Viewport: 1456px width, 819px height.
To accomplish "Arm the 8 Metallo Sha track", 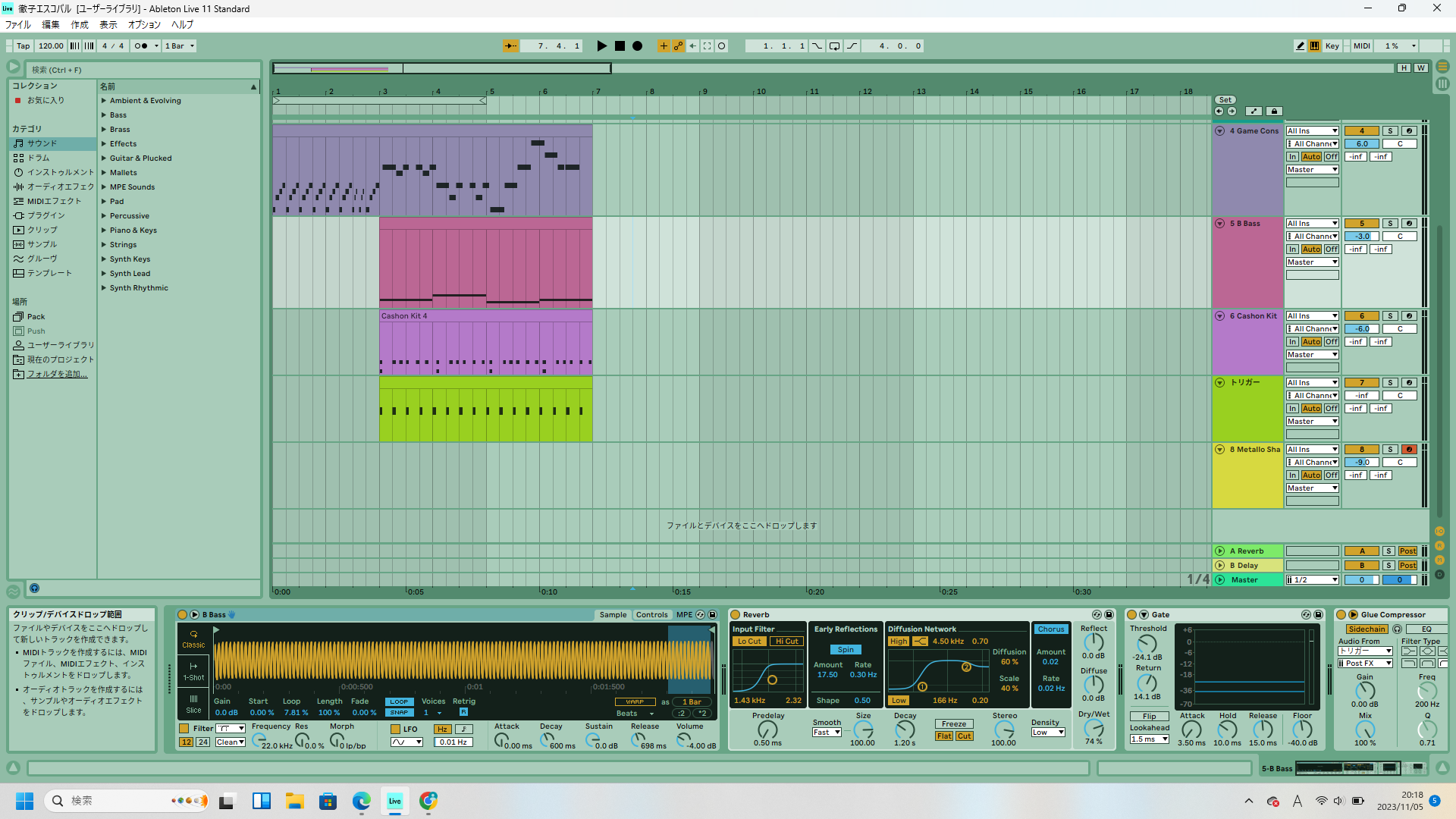I will point(1409,450).
